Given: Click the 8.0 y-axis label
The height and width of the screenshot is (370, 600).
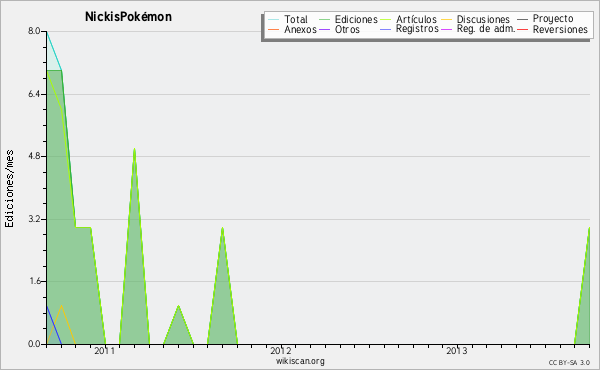Looking at the screenshot, I should (x=34, y=31).
